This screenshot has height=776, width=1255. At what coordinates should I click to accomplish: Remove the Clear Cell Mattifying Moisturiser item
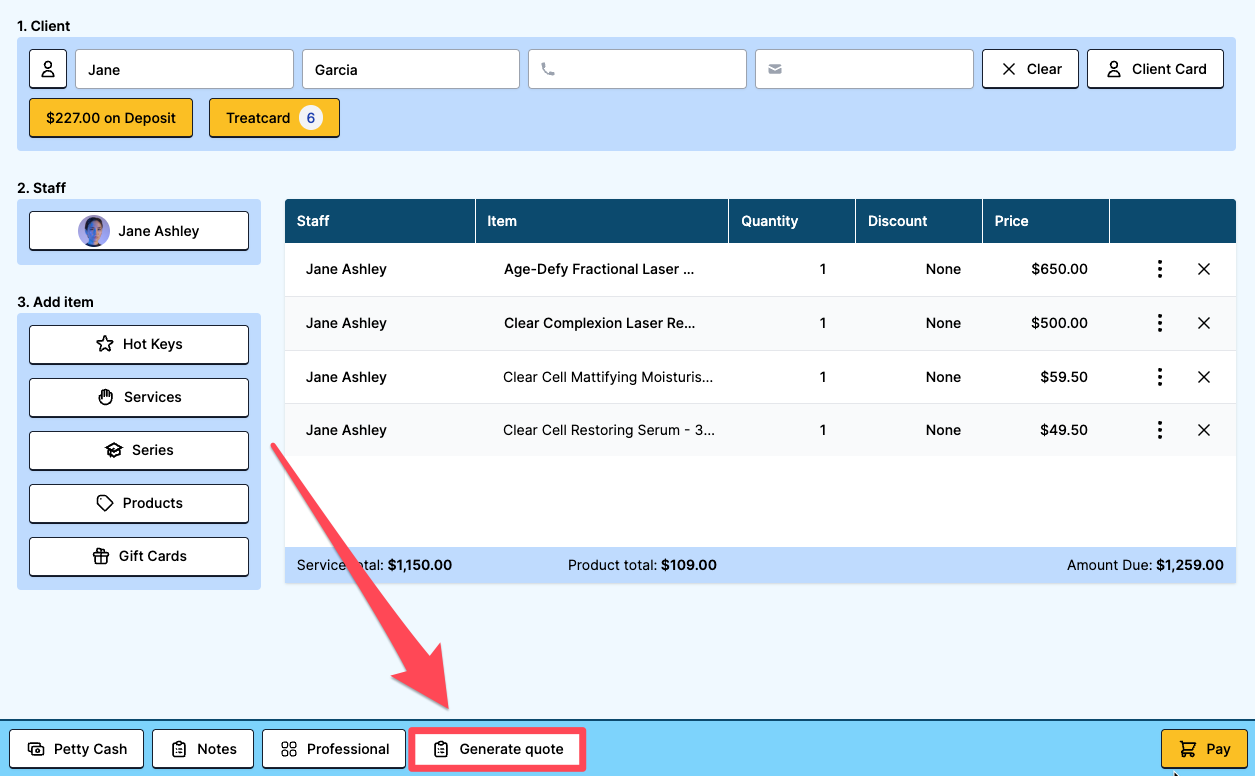[1204, 377]
